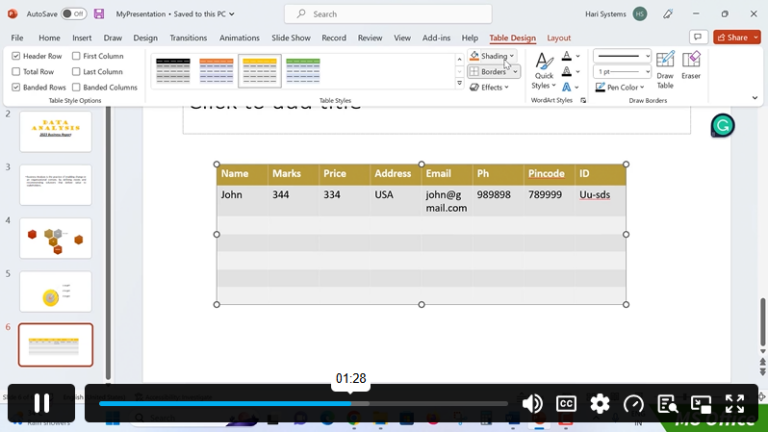Pause the video playback

point(41,403)
